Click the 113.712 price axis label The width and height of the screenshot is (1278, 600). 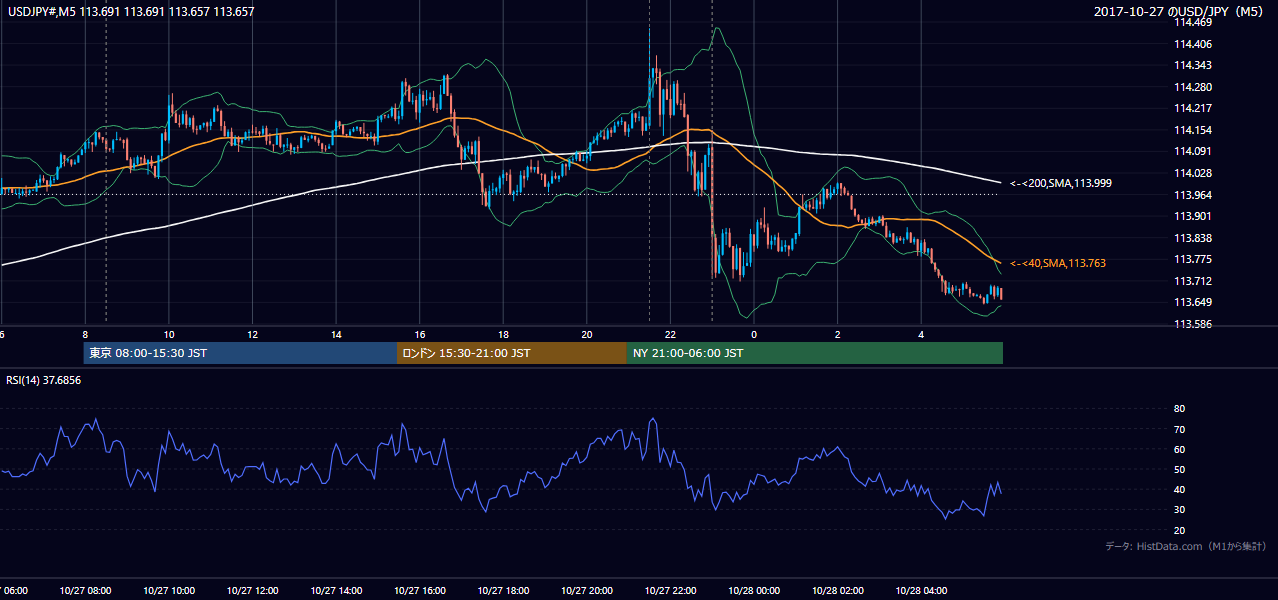click(1192, 281)
